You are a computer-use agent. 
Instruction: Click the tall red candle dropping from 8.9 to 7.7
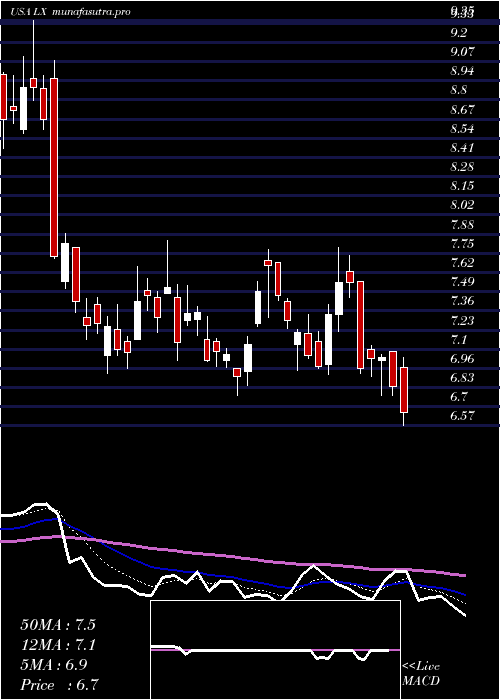pos(54,167)
